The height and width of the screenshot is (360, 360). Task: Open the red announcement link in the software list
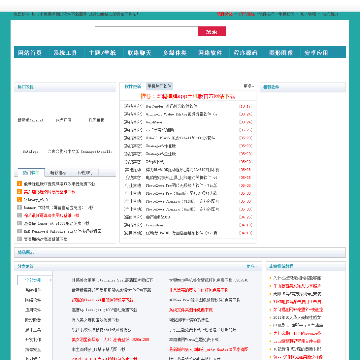(x=188, y=96)
